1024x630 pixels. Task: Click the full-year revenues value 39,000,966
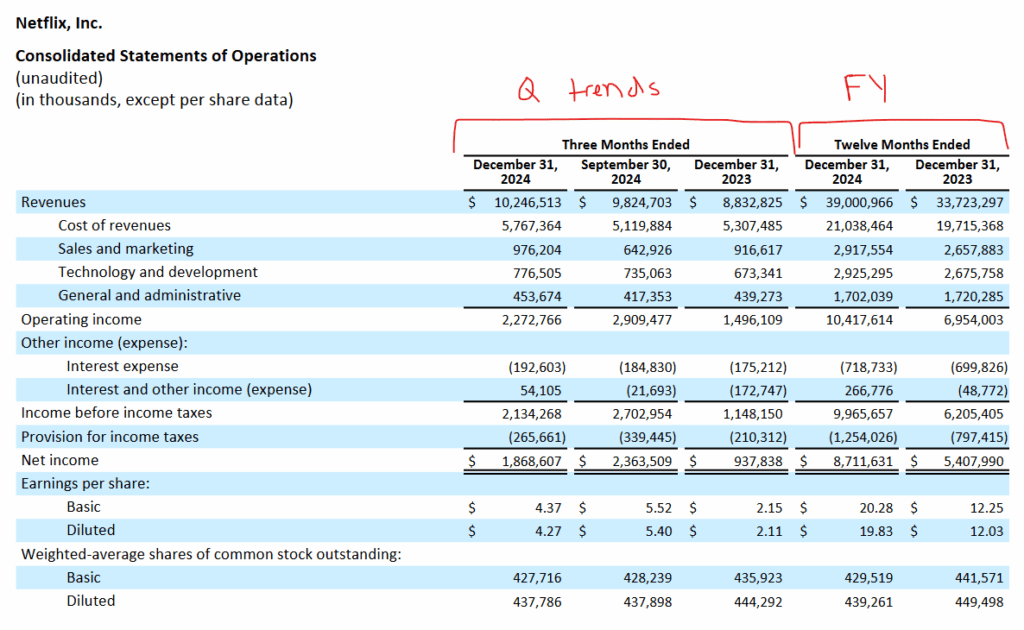859,203
